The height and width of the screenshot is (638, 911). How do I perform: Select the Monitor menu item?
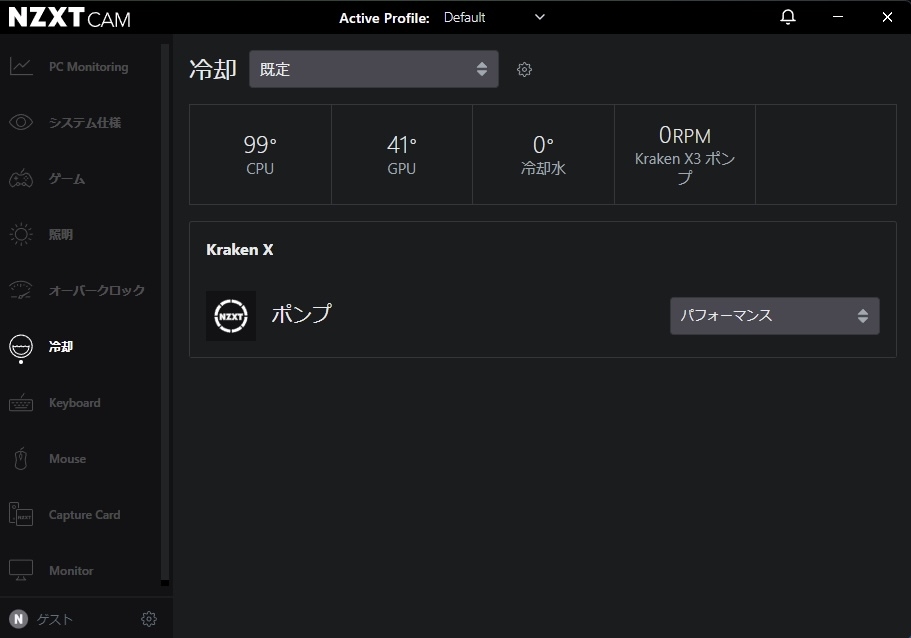pos(71,571)
